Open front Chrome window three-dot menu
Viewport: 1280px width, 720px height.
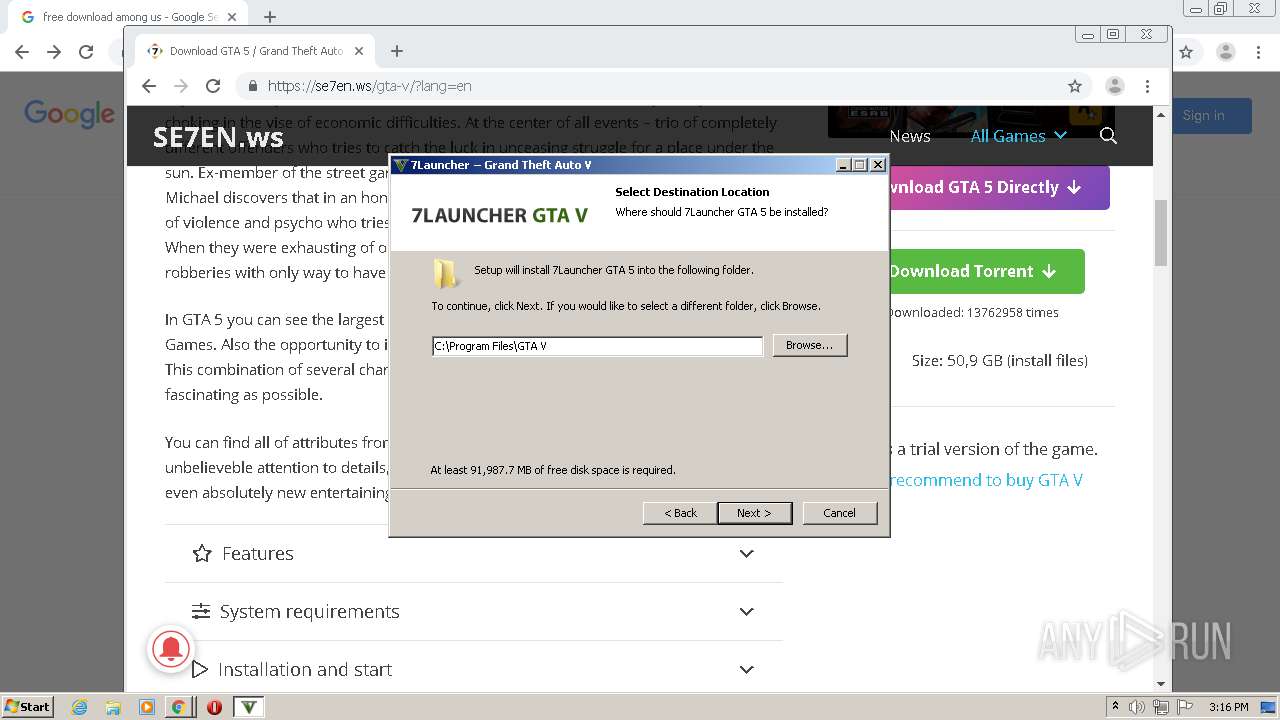pyautogui.click(x=1148, y=86)
